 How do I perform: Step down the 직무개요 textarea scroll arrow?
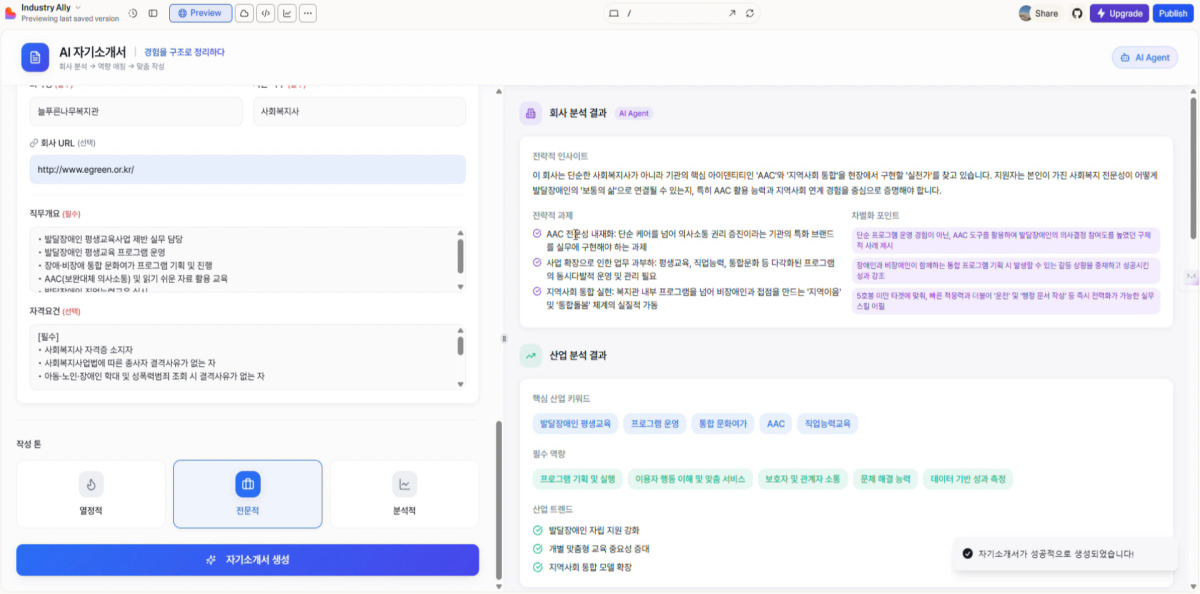coord(460,285)
